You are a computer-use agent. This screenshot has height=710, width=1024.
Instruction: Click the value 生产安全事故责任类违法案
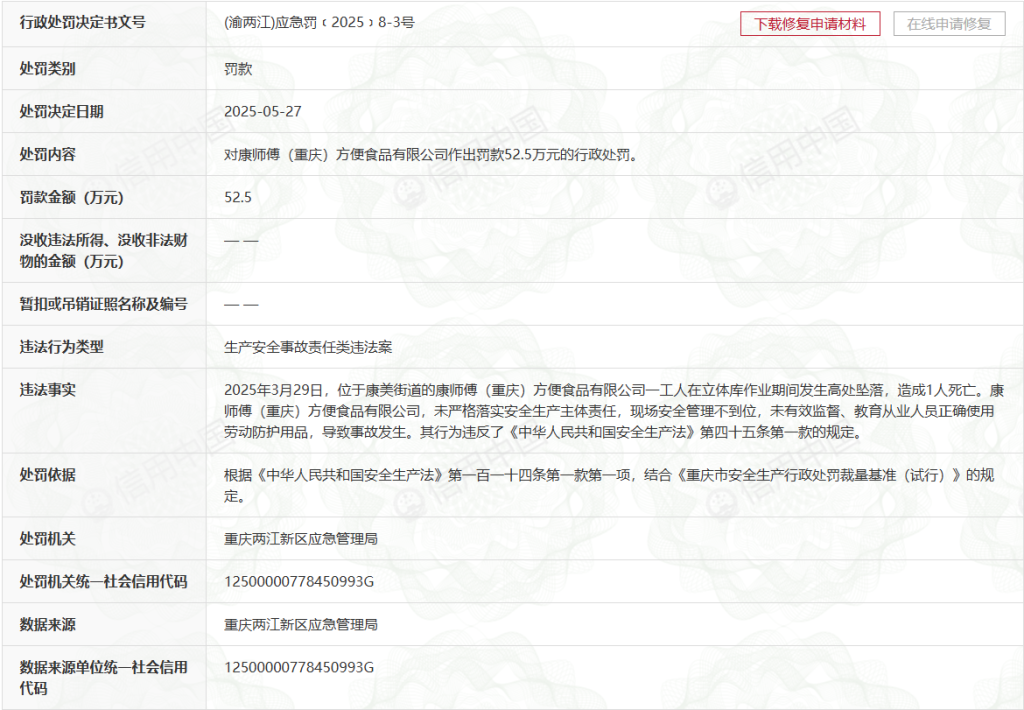coord(308,347)
